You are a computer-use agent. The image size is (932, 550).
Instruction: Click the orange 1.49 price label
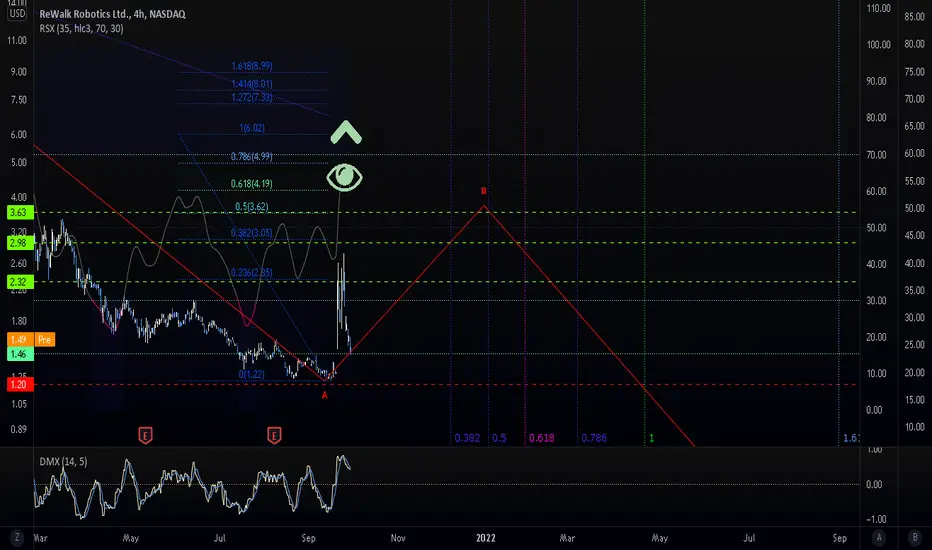17,340
